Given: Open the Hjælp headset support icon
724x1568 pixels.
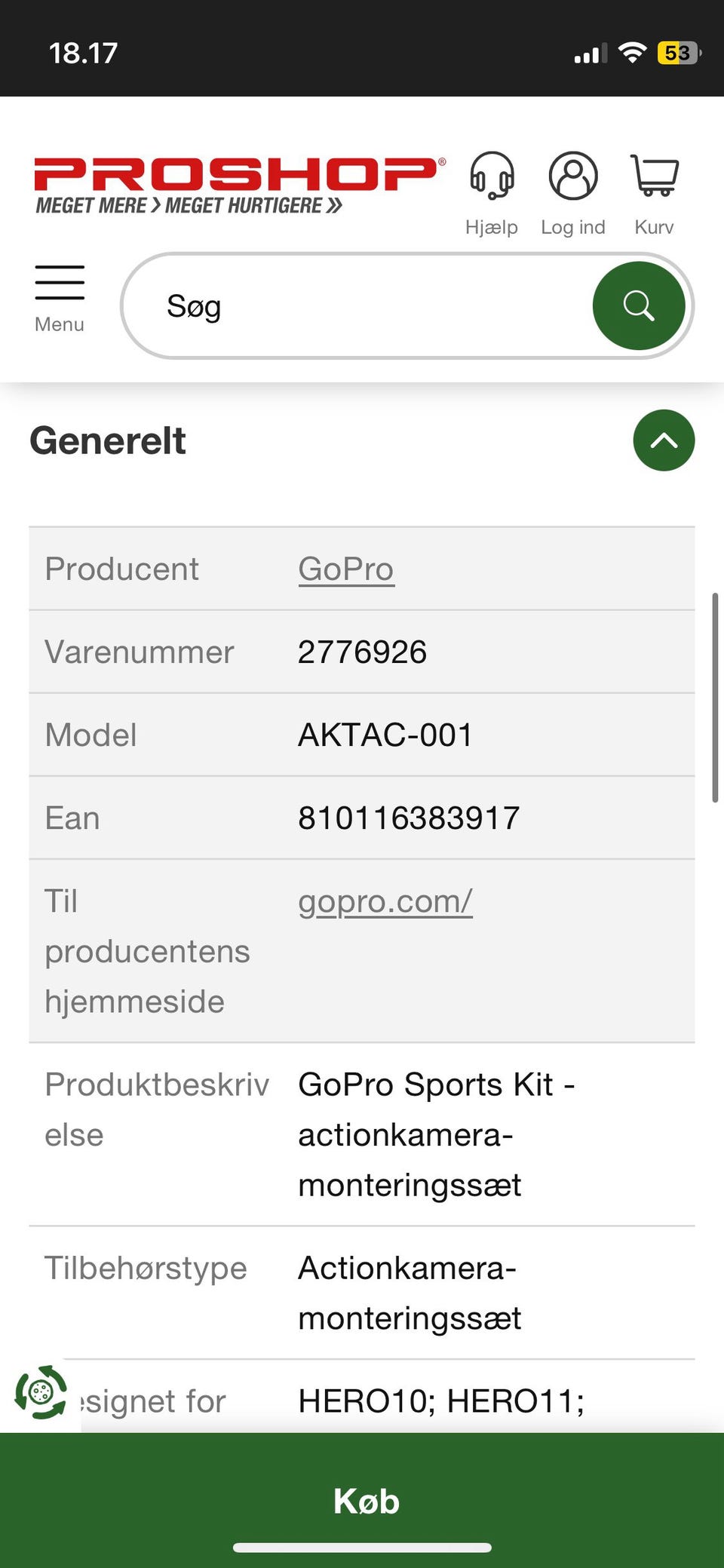Looking at the screenshot, I should [x=492, y=176].
